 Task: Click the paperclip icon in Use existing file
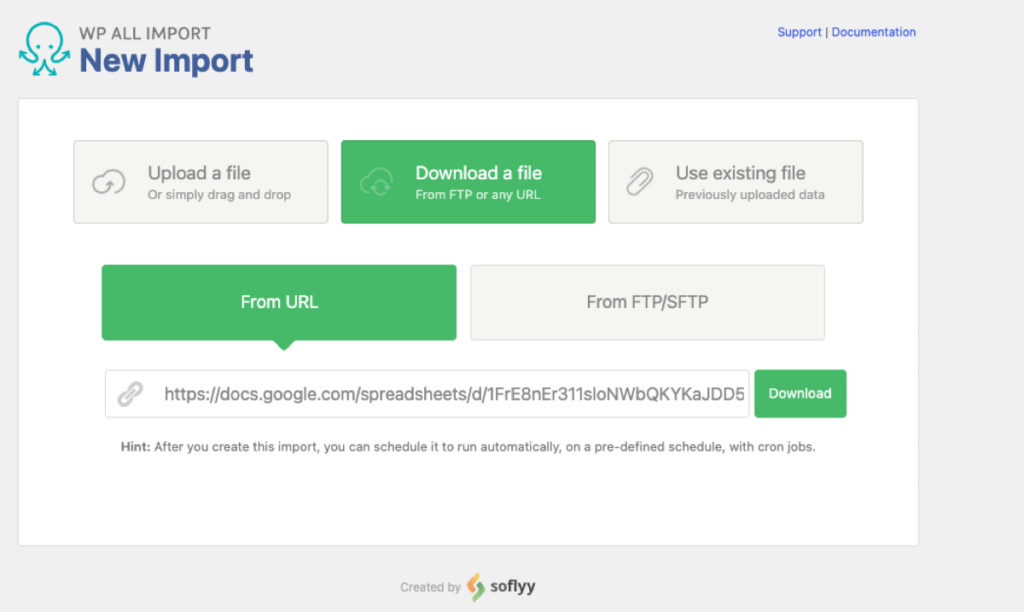coord(640,182)
